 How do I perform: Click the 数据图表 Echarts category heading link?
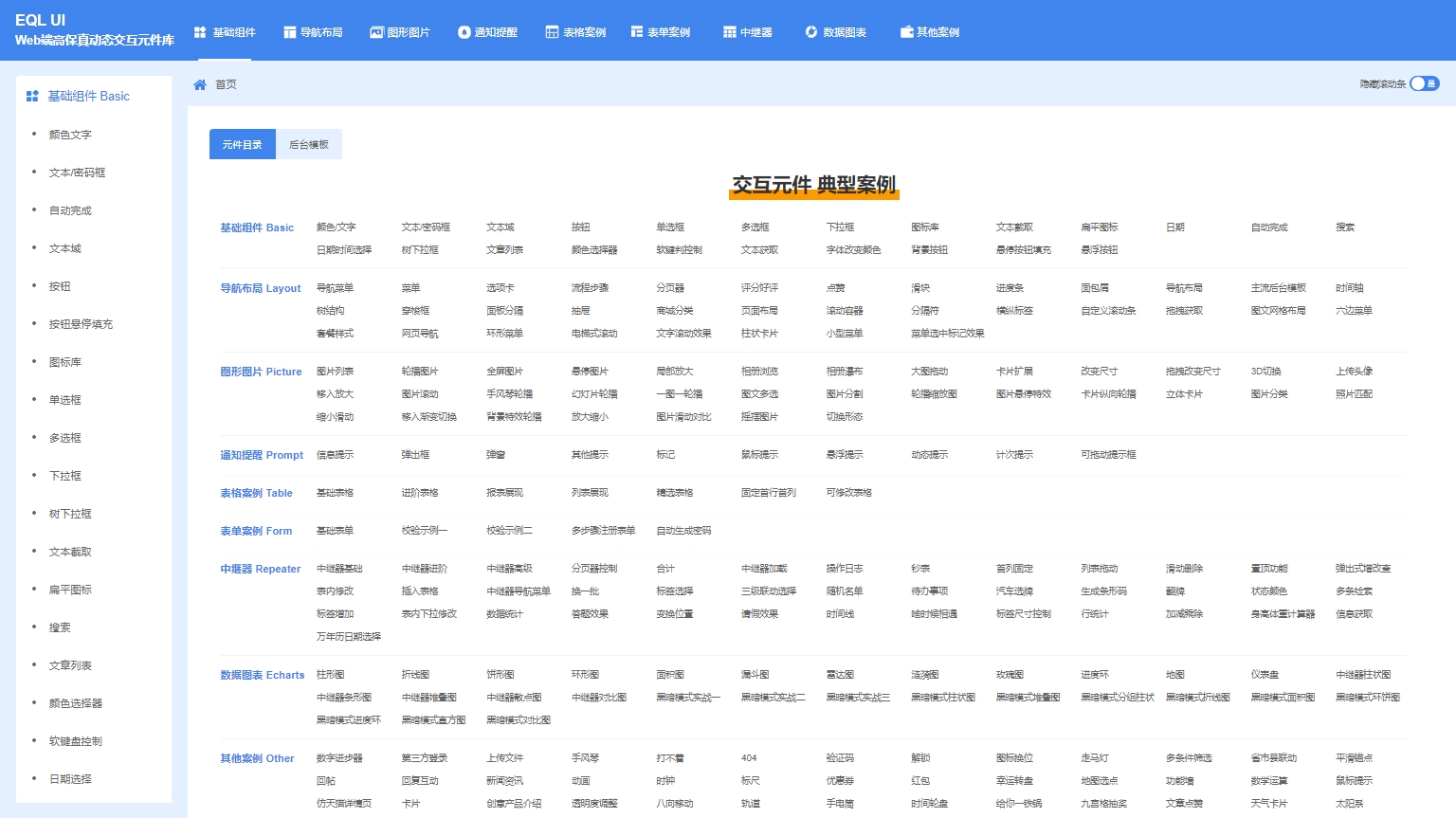(263, 675)
